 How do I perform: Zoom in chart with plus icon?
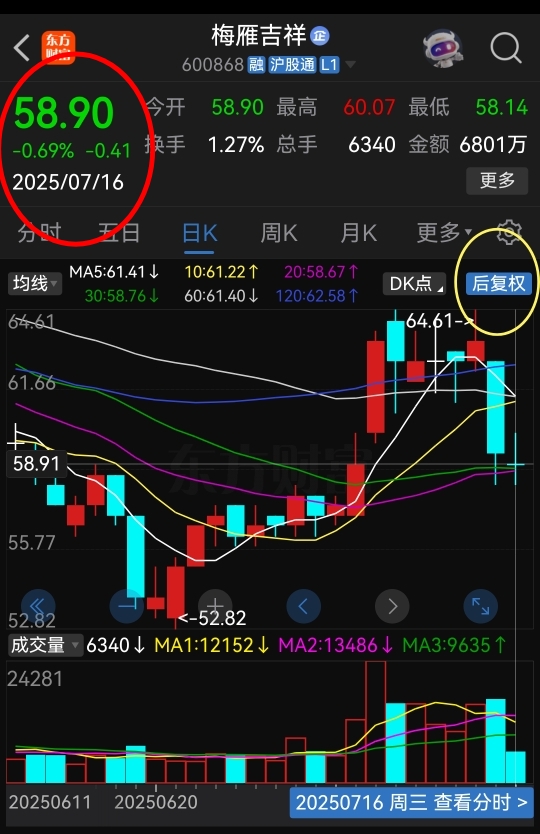pos(215,606)
